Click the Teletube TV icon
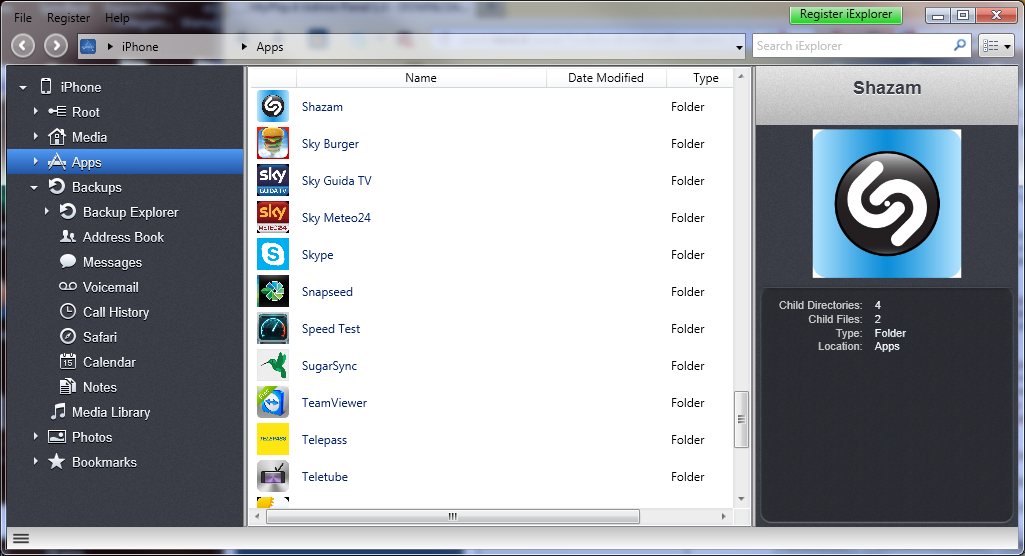The image size is (1025, 556). coord(273,476)
